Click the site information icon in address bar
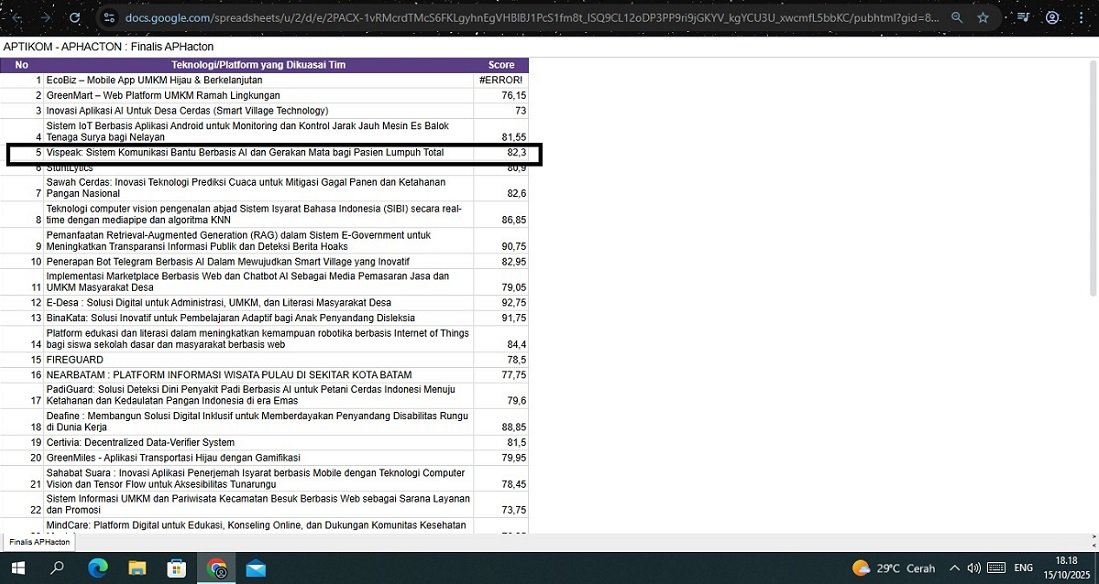This screenshot has width=1099, height=584. click(109, 18)
